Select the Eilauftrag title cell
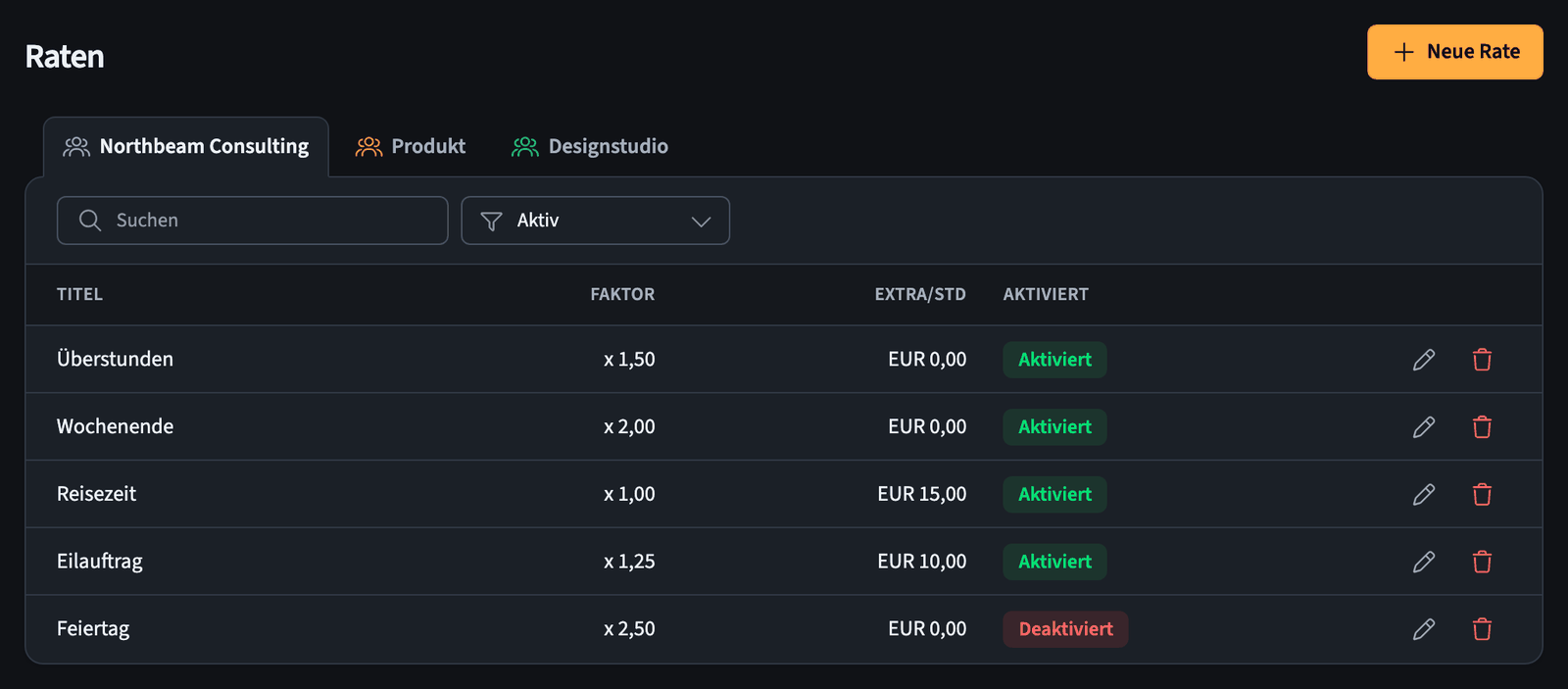This screenshot has width=1568, height=689. click(x=100, y=562)
